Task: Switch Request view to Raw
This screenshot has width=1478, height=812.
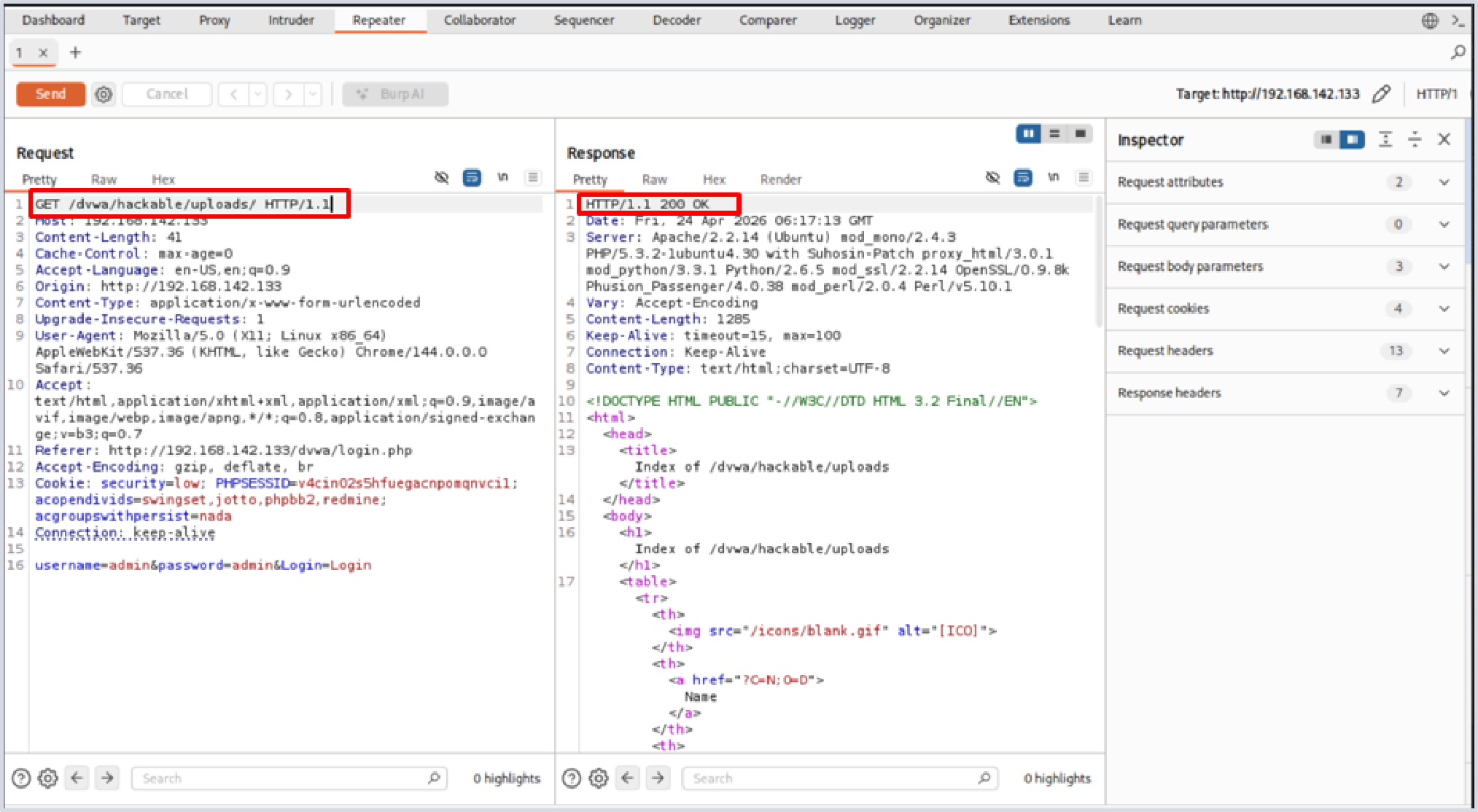Action: point(104,179)
